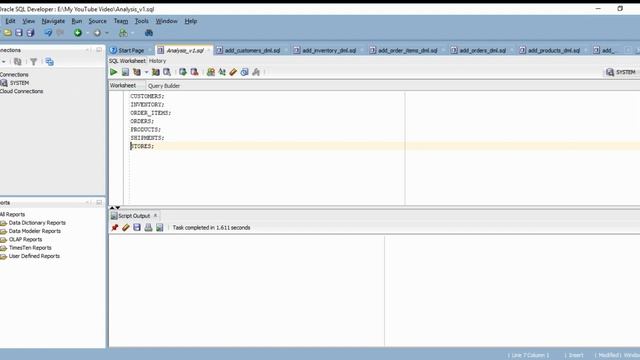The width and height of the screenshot is (640, 360).
Task: Switch to the add_inventory_dml.sql tab
Action: [328, 50]
